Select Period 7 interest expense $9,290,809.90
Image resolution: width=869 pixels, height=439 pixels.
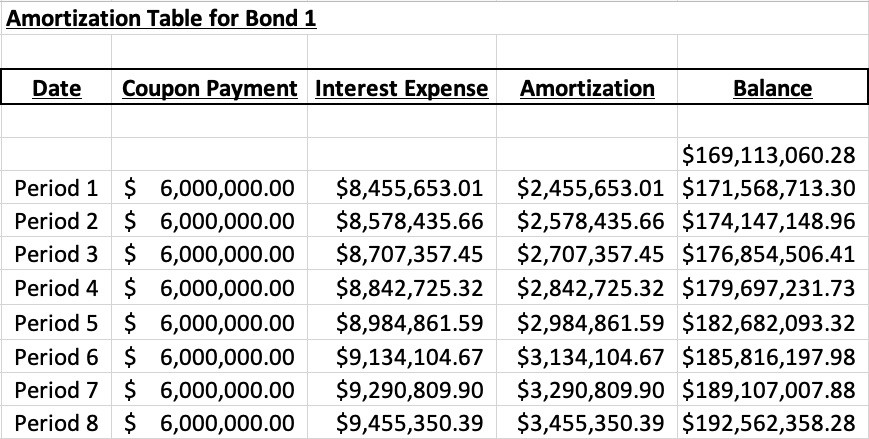point(410,389)
